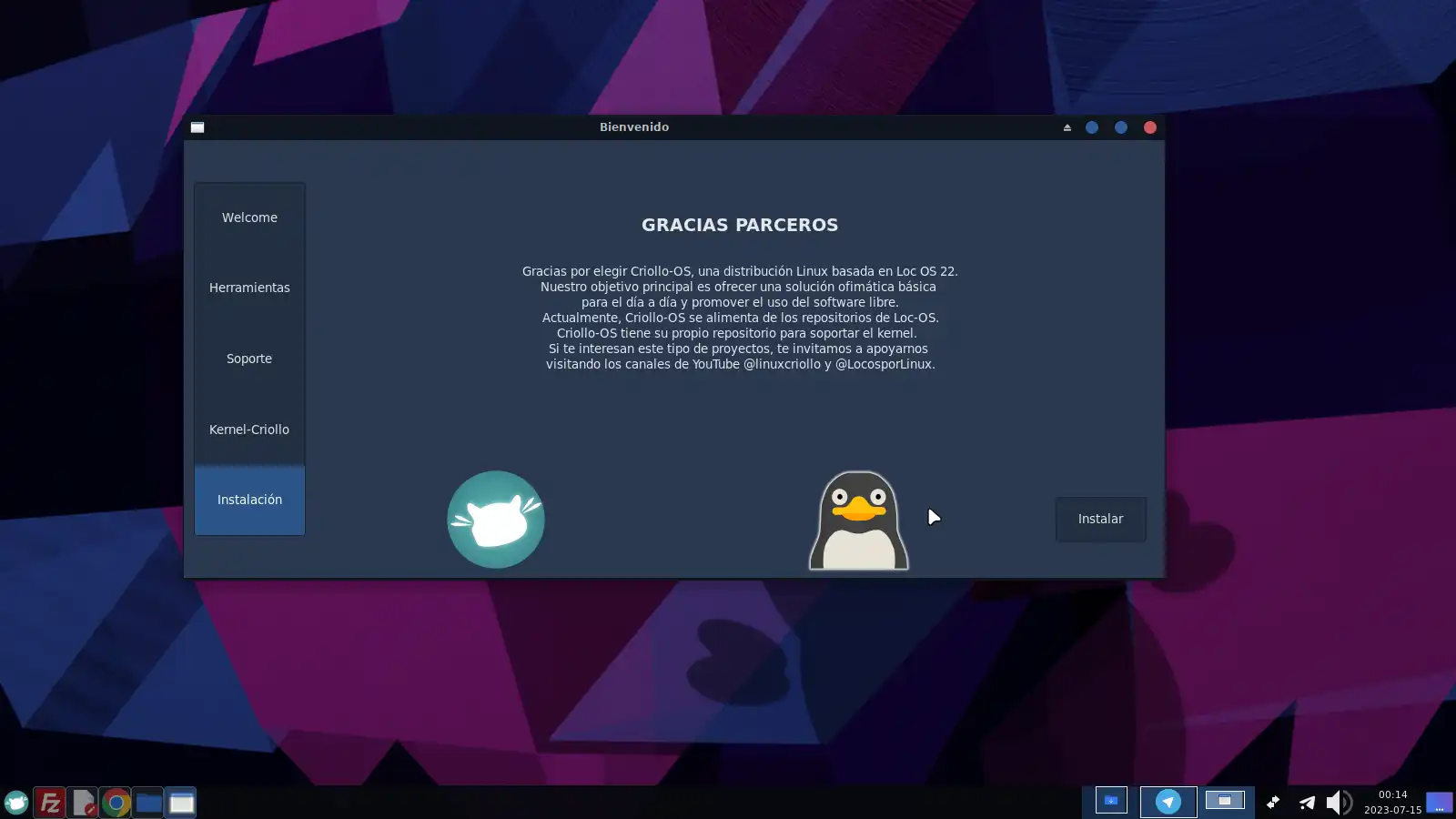Image resolution: width=1456 pixels, height=819 pixels.
Task: Switch to the workspace showing Telegram
Action: click(1168, 801)
